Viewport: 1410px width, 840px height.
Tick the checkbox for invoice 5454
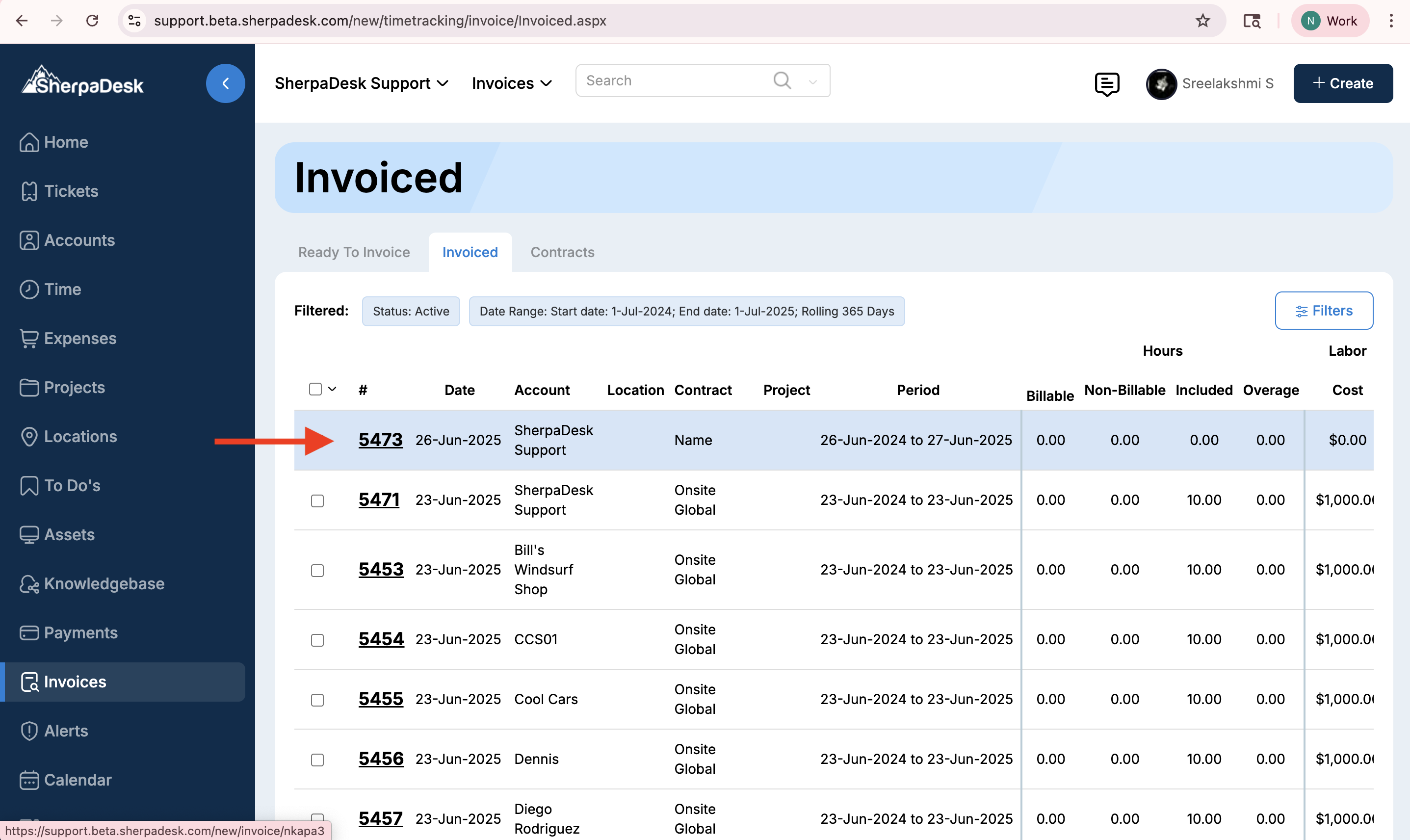click(x=317, y=640)
